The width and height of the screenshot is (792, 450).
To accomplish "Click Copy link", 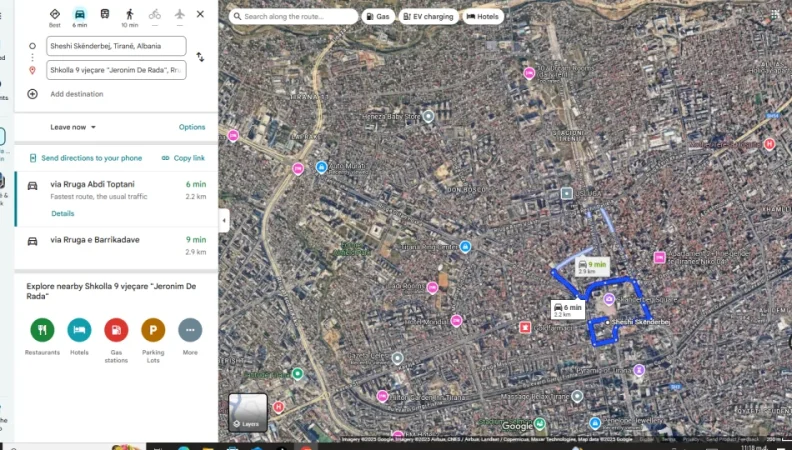I will pos(183,158).
